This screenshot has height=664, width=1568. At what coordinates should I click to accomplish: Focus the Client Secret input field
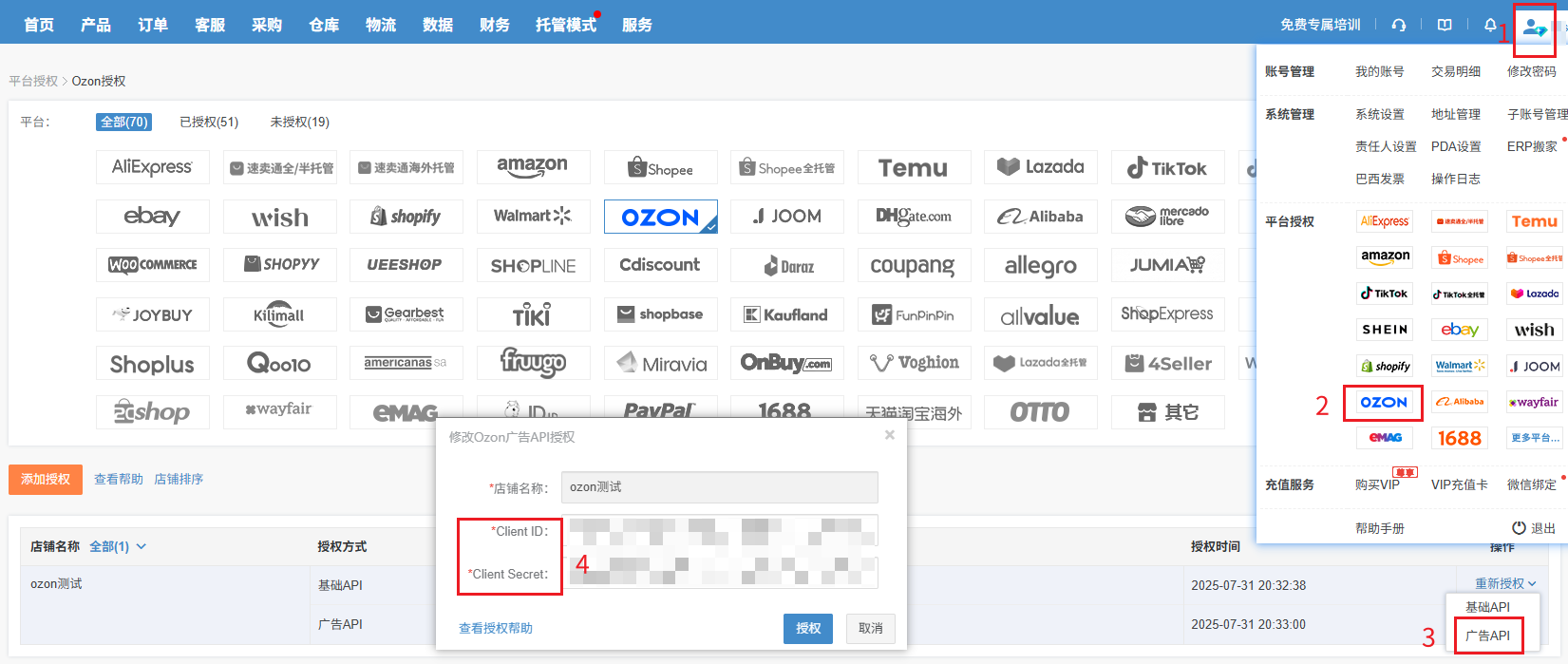[720, 573]
